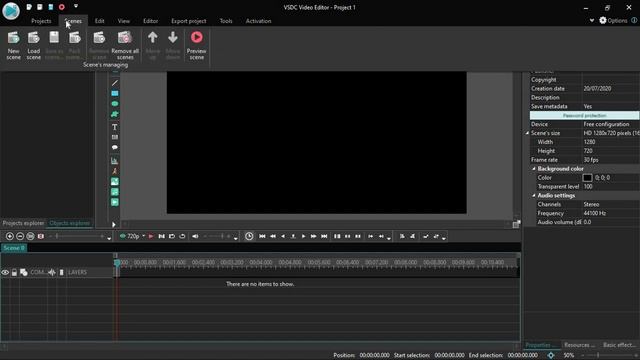Switch to Objects explorer tab
Image resolution: width=640 pixels, height=360 pixels.
(69, 223)
